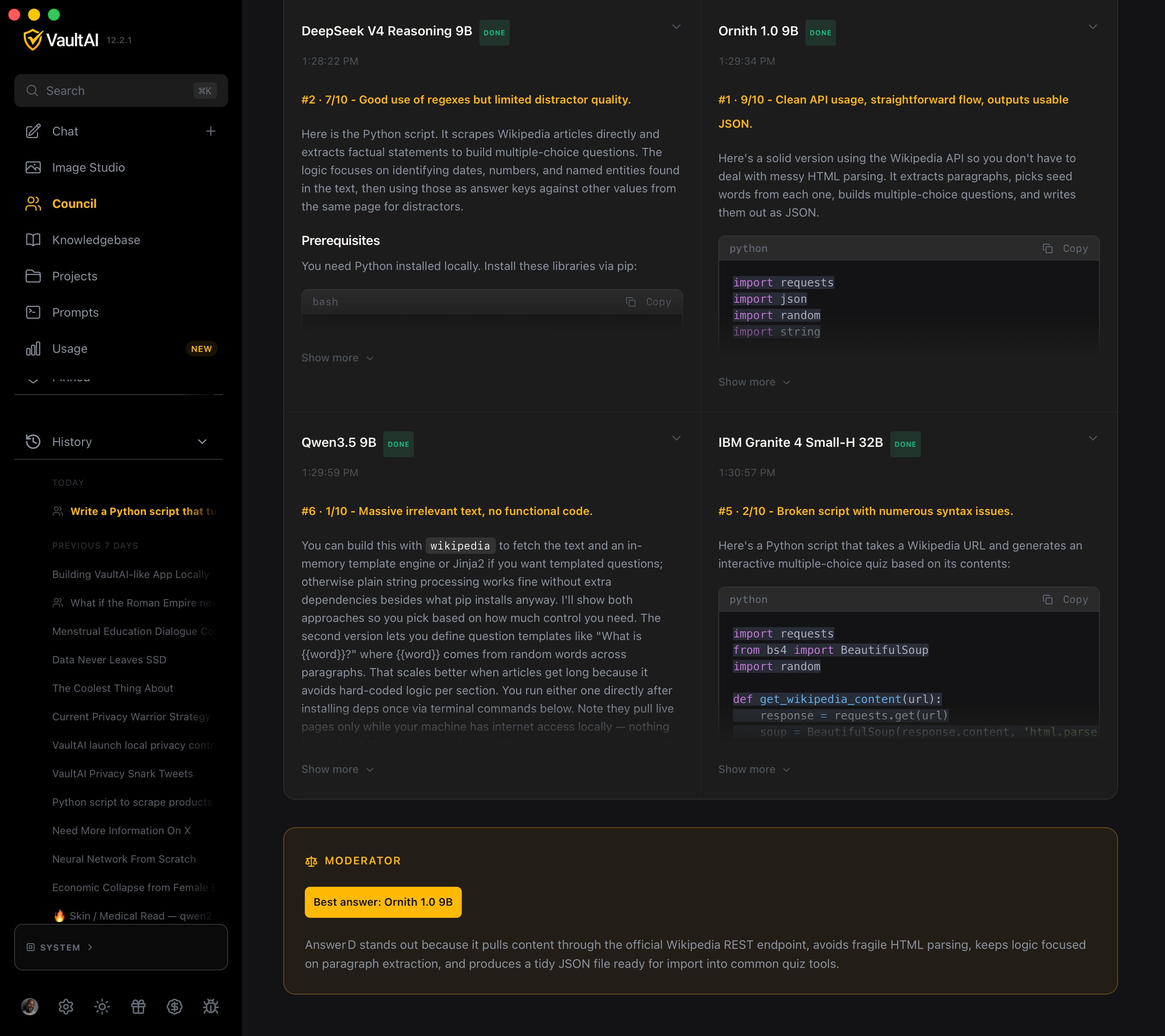1165x1036 pixels.
Task: Click the Council people icon
Action: tap(33, 204)
